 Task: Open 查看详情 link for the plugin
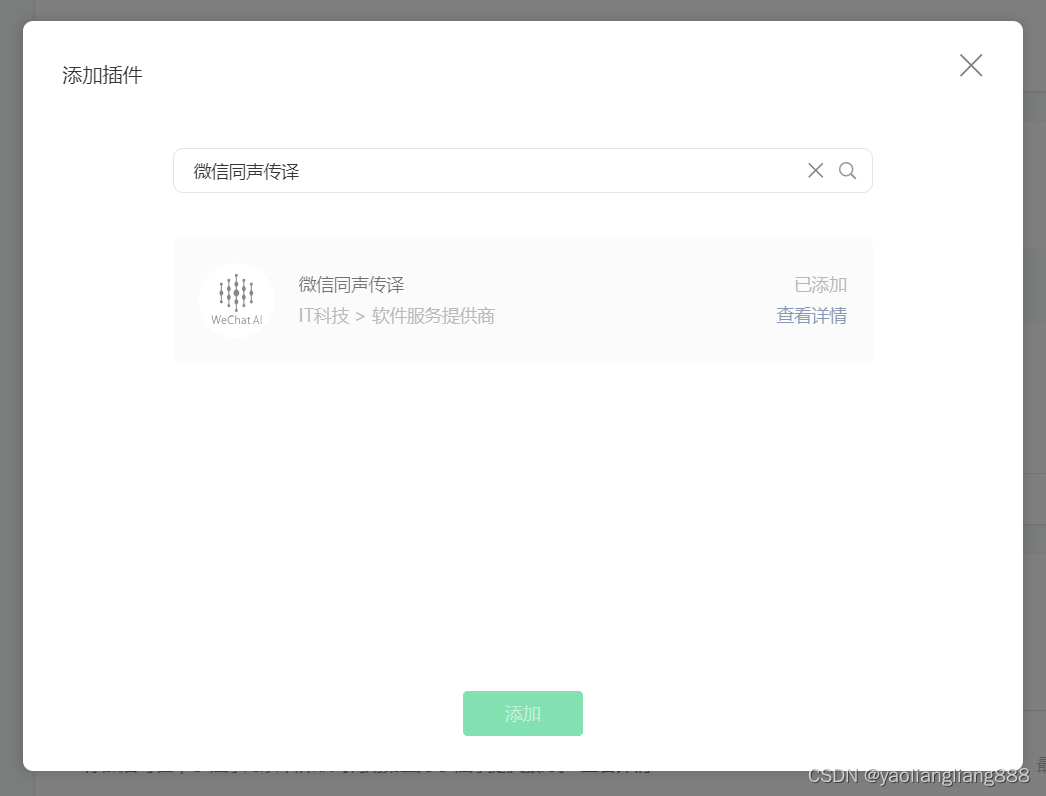[x=811, y=315]
